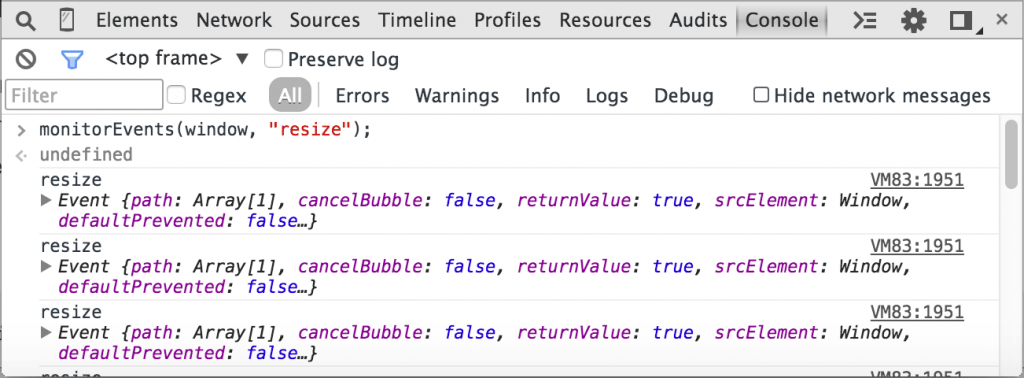The image size is (1024, 378).
Task: Show the drawer console icon
Action: tap(865, 21)
